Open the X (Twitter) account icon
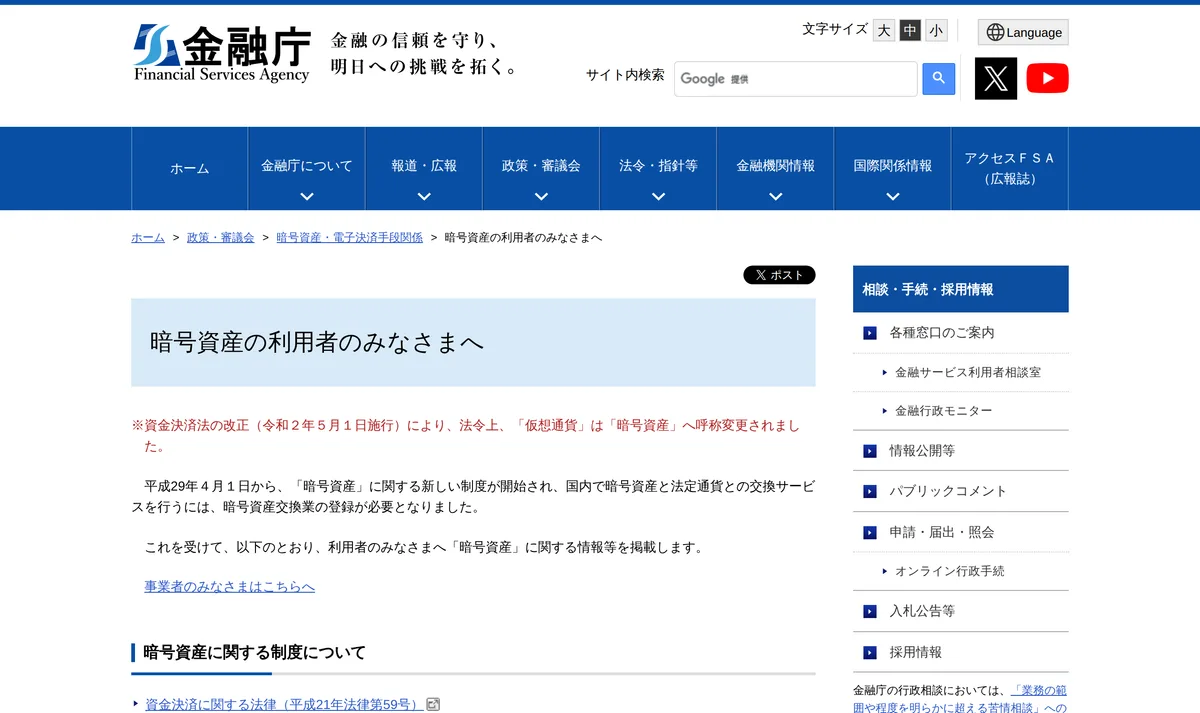The height and width of the screenshot is (713, 1200). [996, 78]
